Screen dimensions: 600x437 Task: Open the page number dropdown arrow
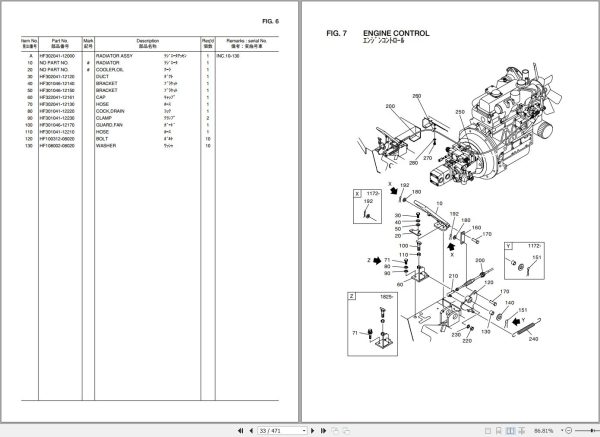(x=304, y=431)
